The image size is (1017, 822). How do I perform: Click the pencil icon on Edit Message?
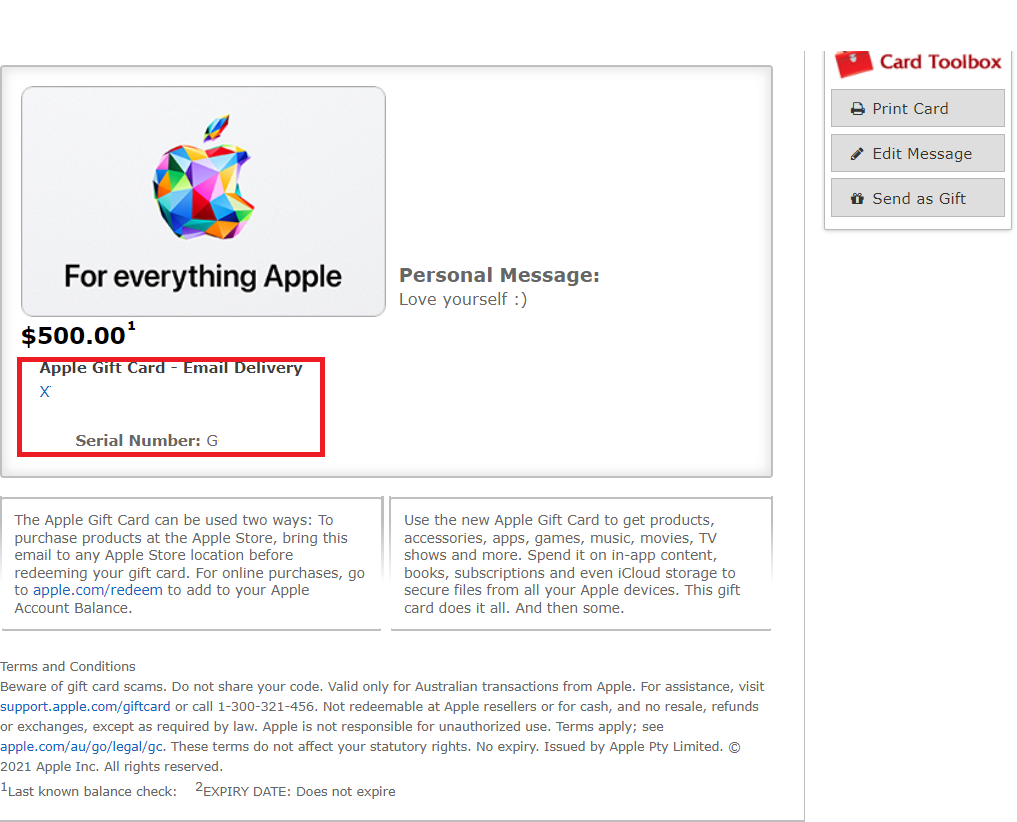(857, 154)
